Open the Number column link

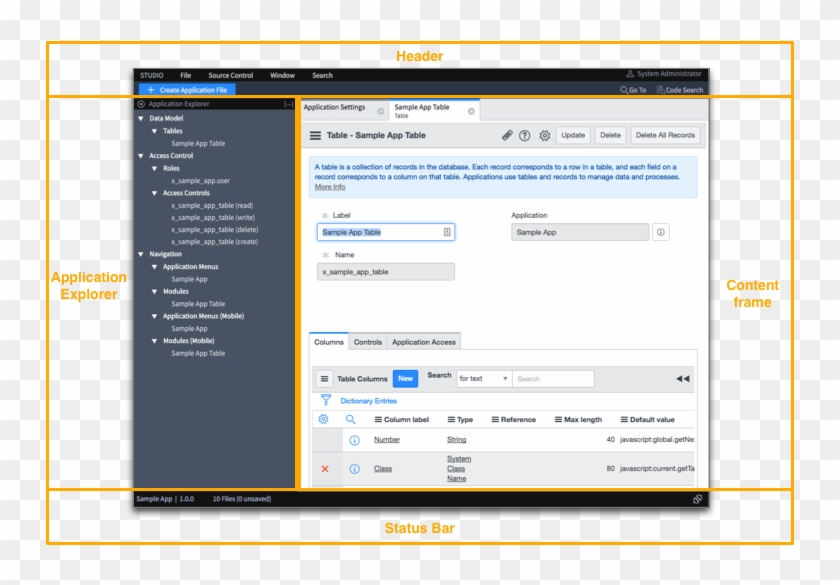(387, 440)
